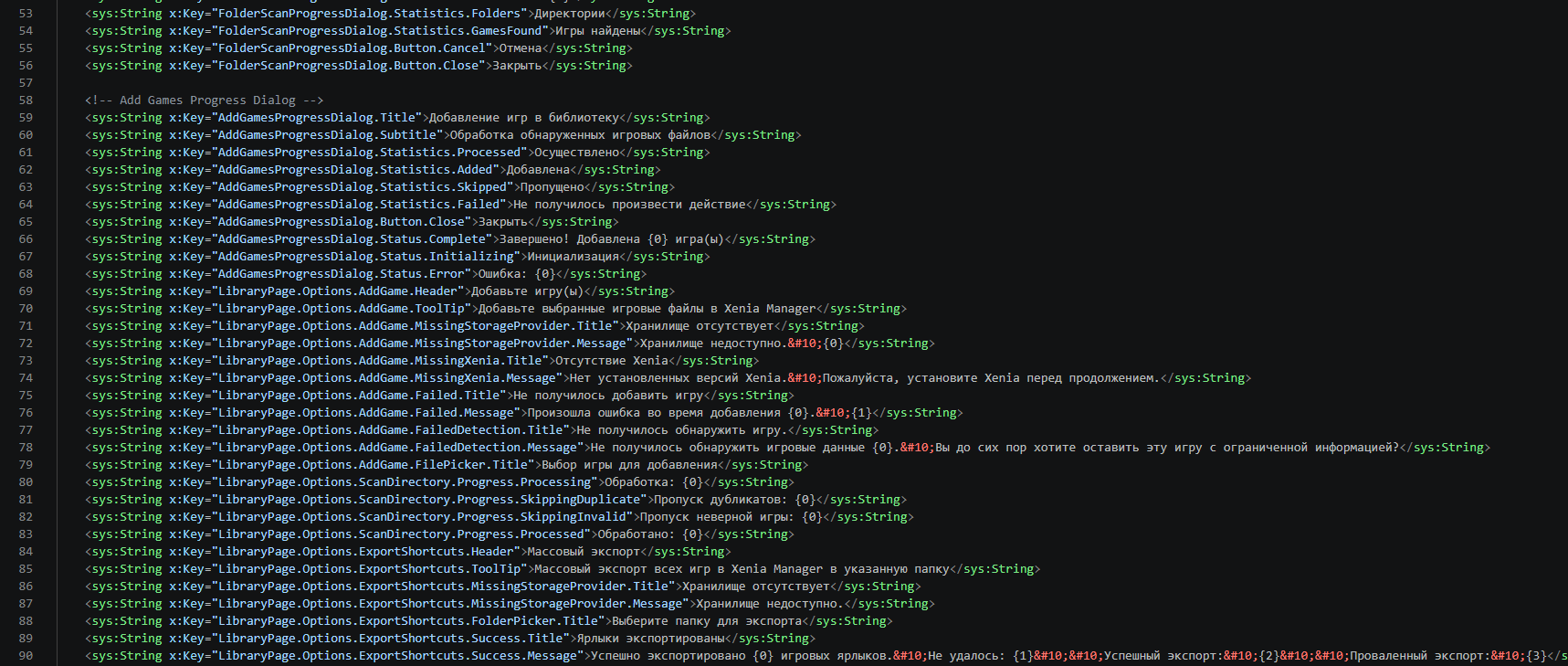Click key 'LibraryPage.Options.ExportShortcuts.MissingStorageProvider.Message'
This screenshot has height=666, width=1568.
point(450,604)
